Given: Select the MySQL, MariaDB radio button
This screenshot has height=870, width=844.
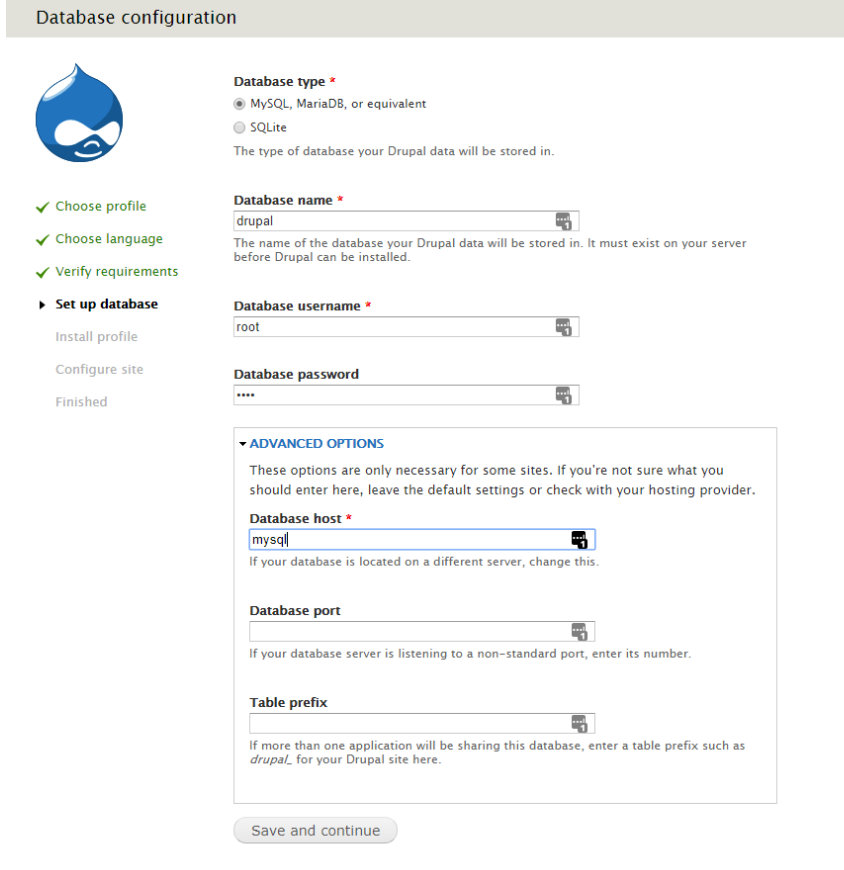Looking at the screenshot, I should (238, 103).
